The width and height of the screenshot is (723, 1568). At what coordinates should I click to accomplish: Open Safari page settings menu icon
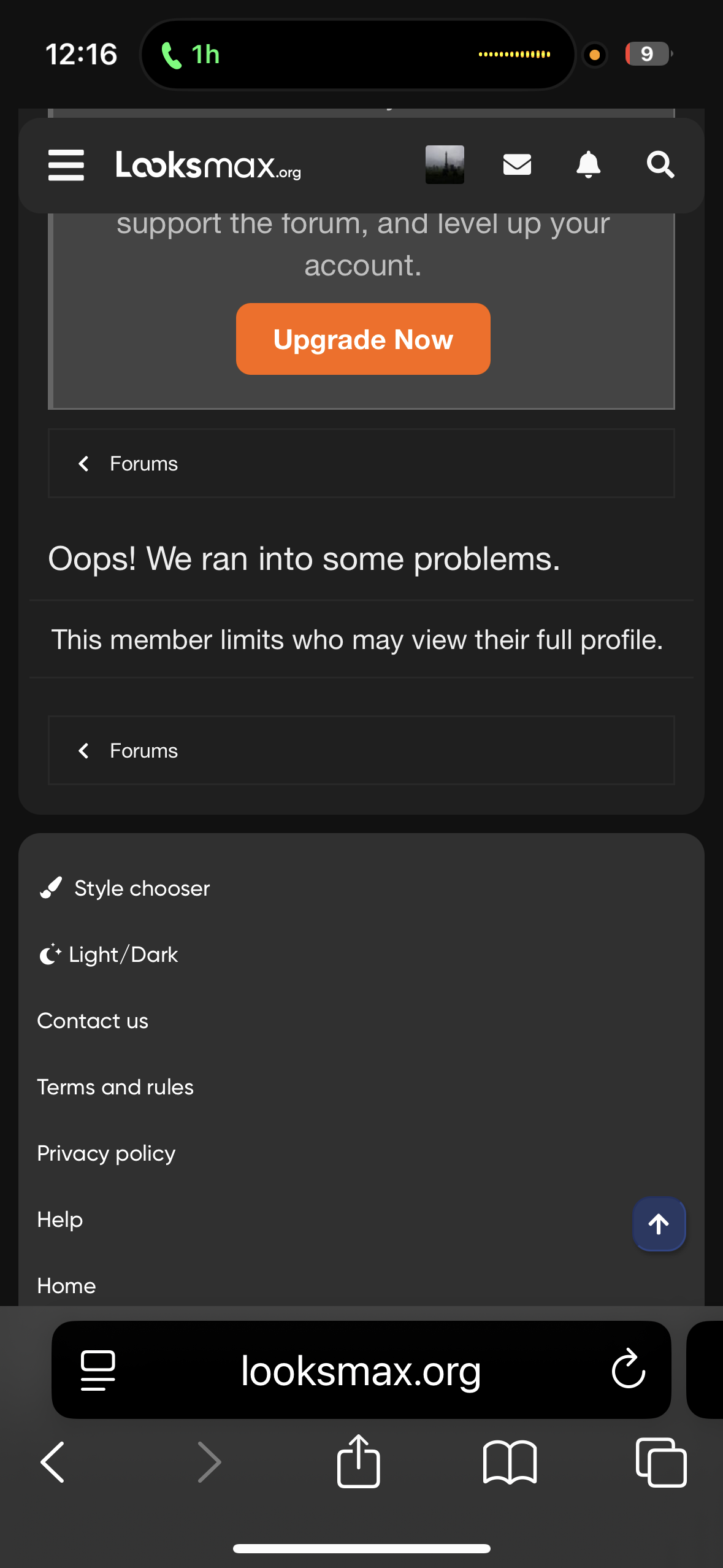pyautogui.click(x=98, y=1370)
